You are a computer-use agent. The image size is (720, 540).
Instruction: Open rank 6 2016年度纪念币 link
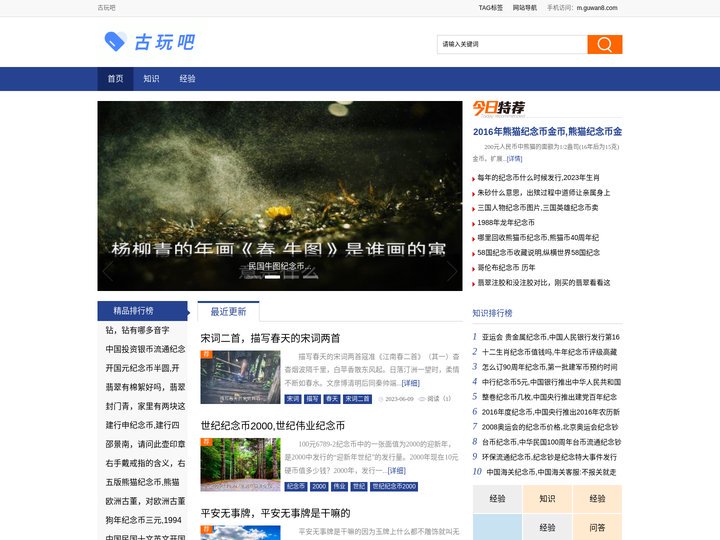[551, 412]
